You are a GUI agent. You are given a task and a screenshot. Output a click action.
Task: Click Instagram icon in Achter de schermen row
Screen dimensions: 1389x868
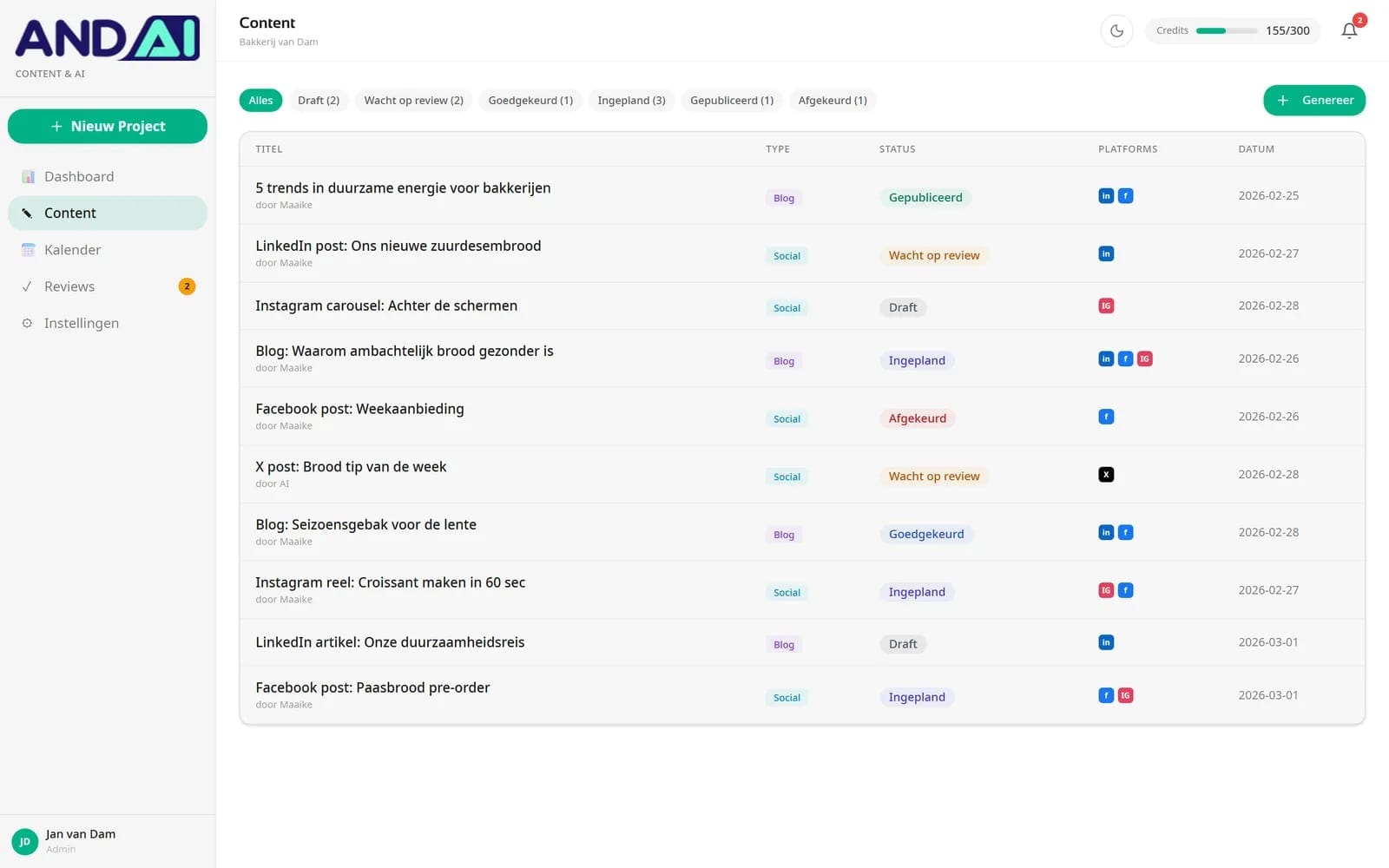pos(1106,306)
